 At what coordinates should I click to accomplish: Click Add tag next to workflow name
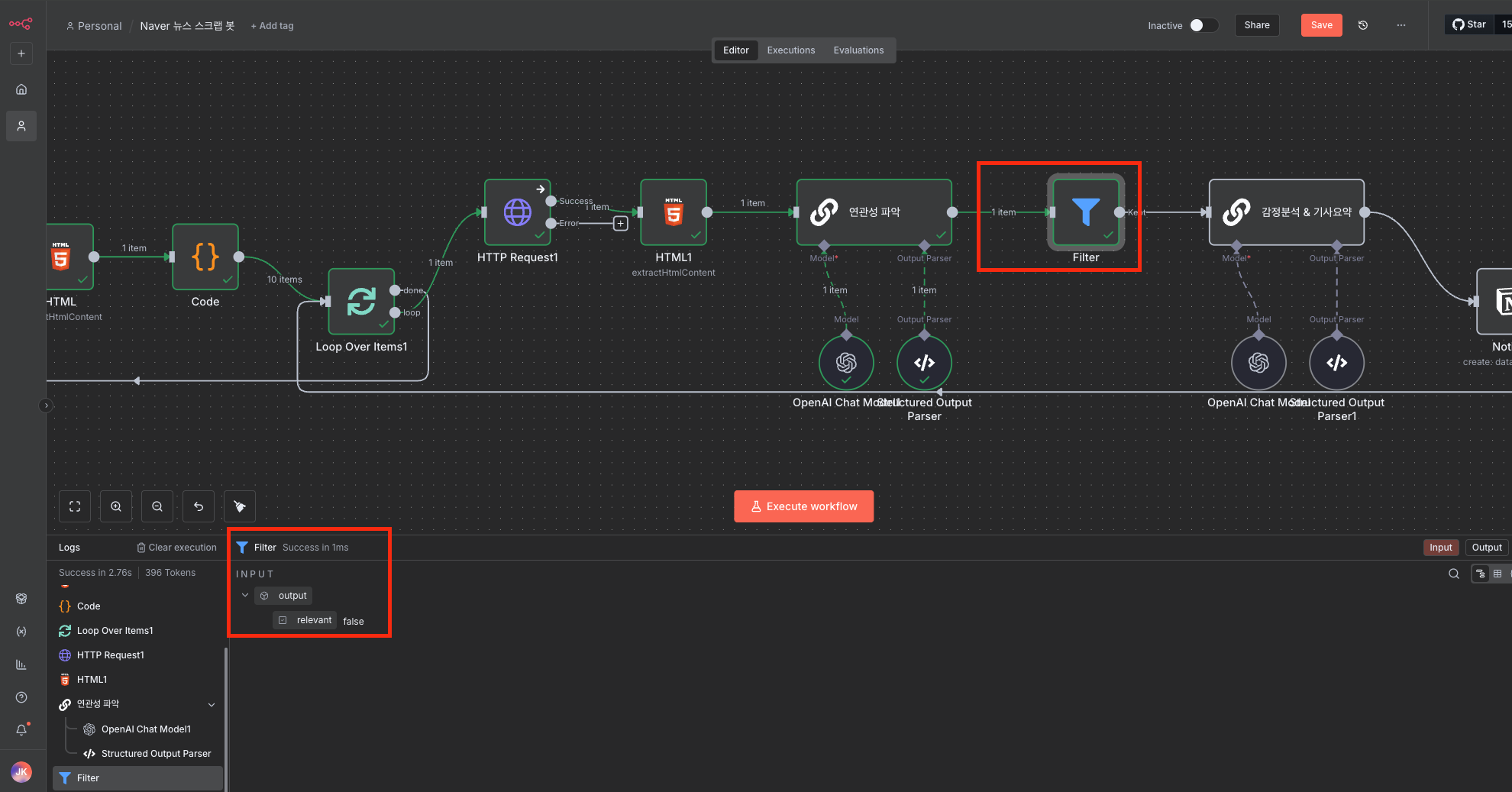coord(272,26)
